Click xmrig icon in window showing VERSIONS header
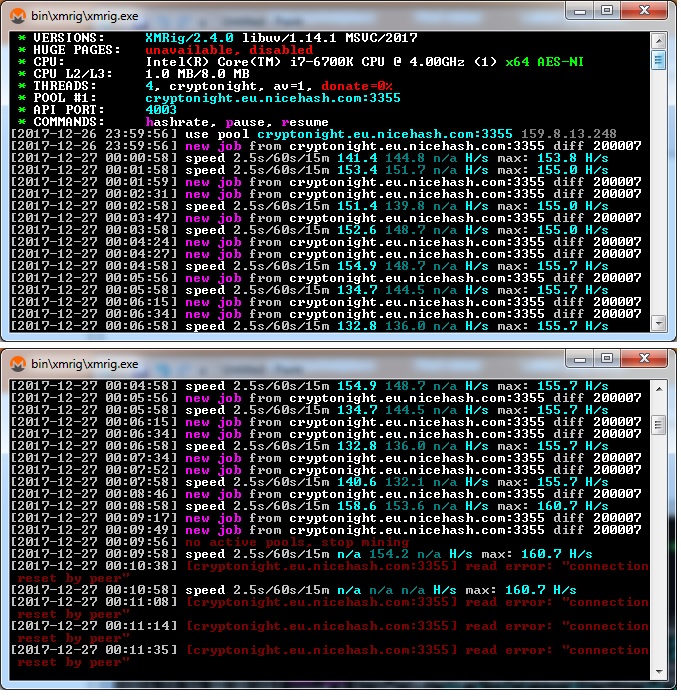The image size is (681, 696). coord(18,16)
